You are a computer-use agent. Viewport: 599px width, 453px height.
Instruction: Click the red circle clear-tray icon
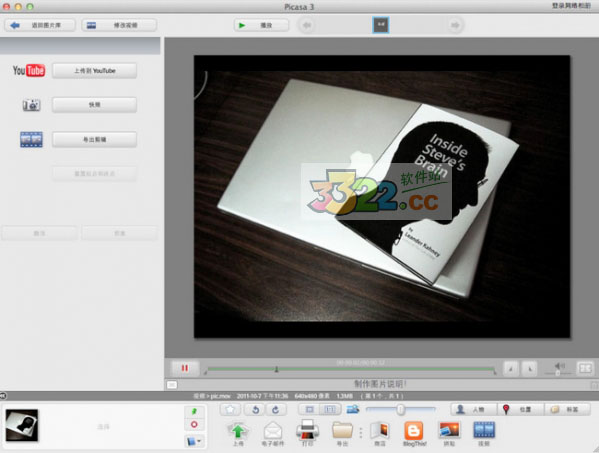pos(194,425)
